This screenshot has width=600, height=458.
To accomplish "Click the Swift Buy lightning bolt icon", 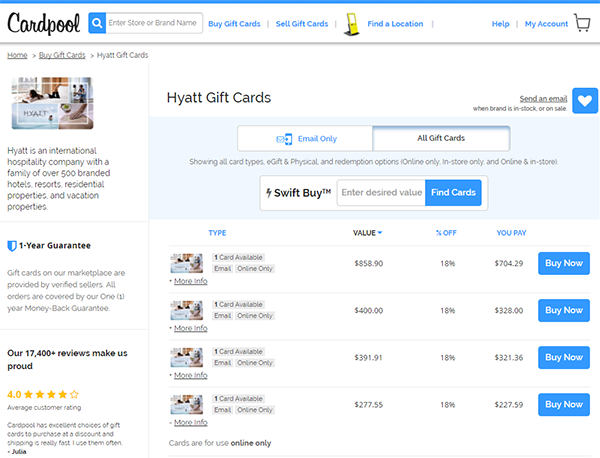I will tap(269, 193).
